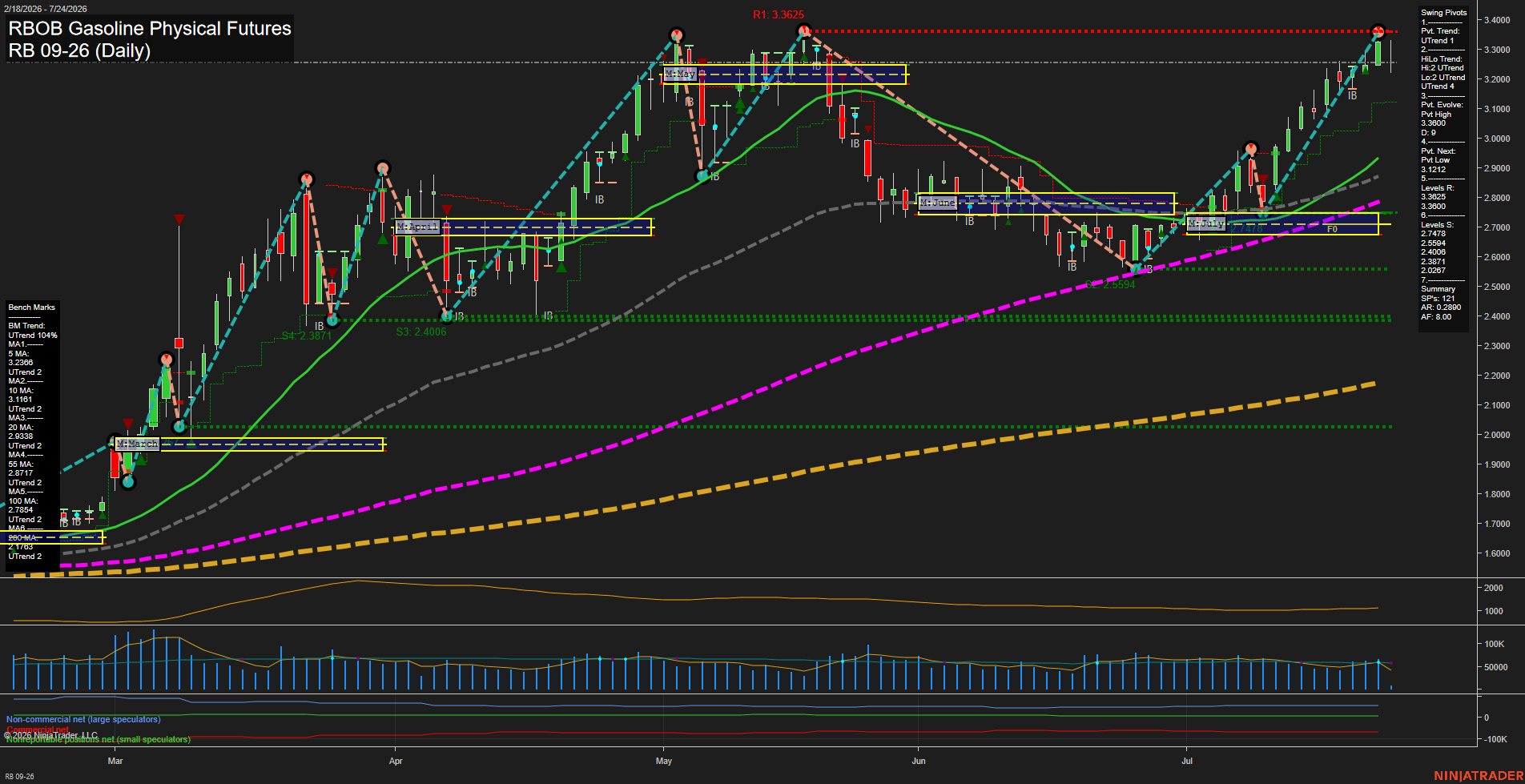
Task: Click the M:April monthly range label
Action: coord(418,227)
